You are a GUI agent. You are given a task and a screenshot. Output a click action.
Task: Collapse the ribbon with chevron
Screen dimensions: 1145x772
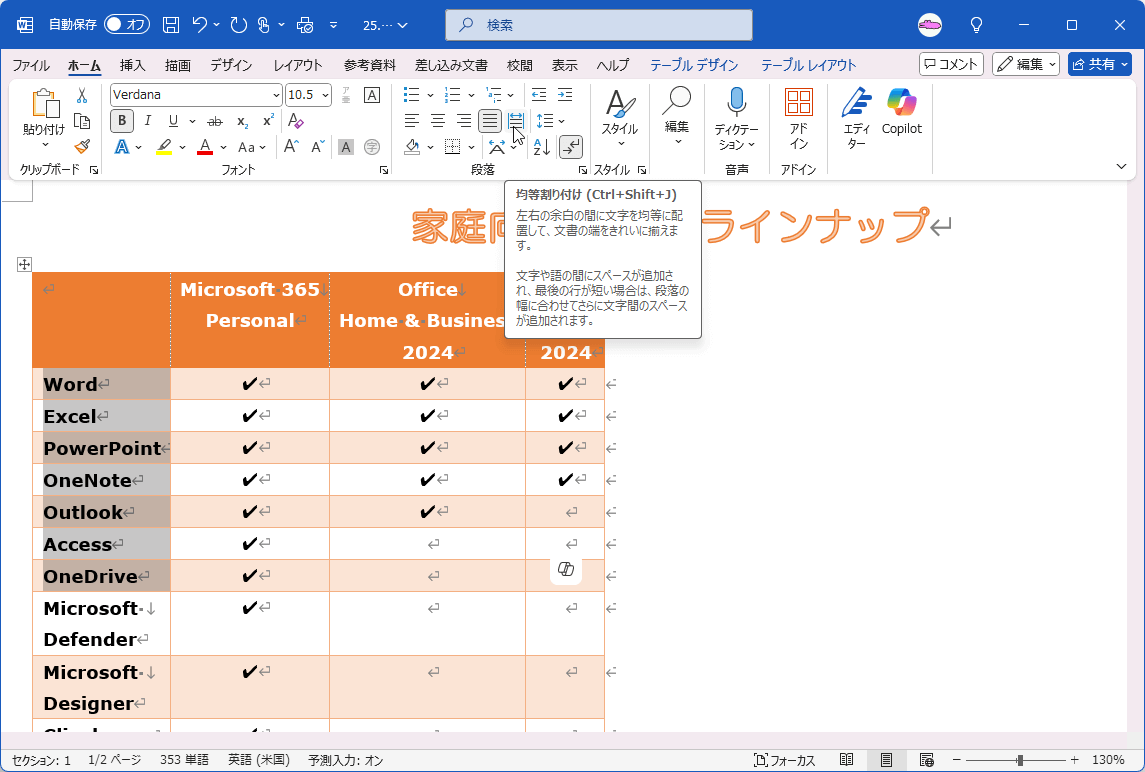point(1122,167)
